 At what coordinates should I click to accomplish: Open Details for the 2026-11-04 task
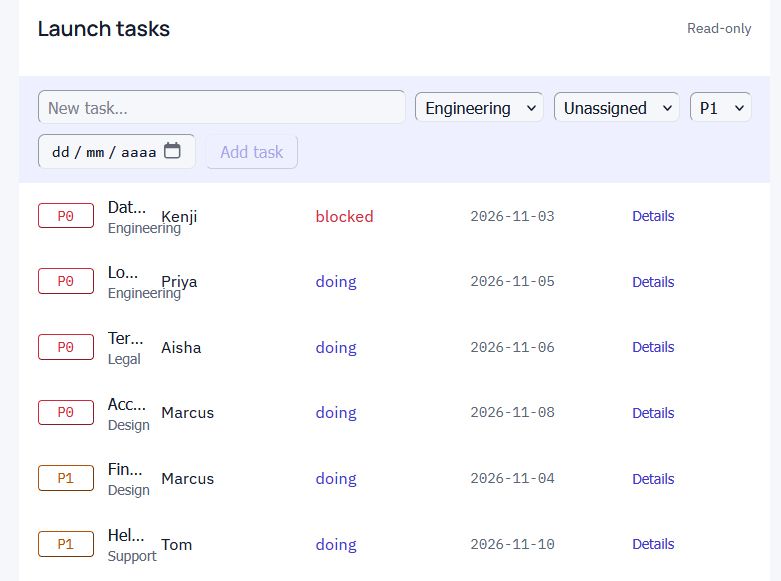point(653,478)
